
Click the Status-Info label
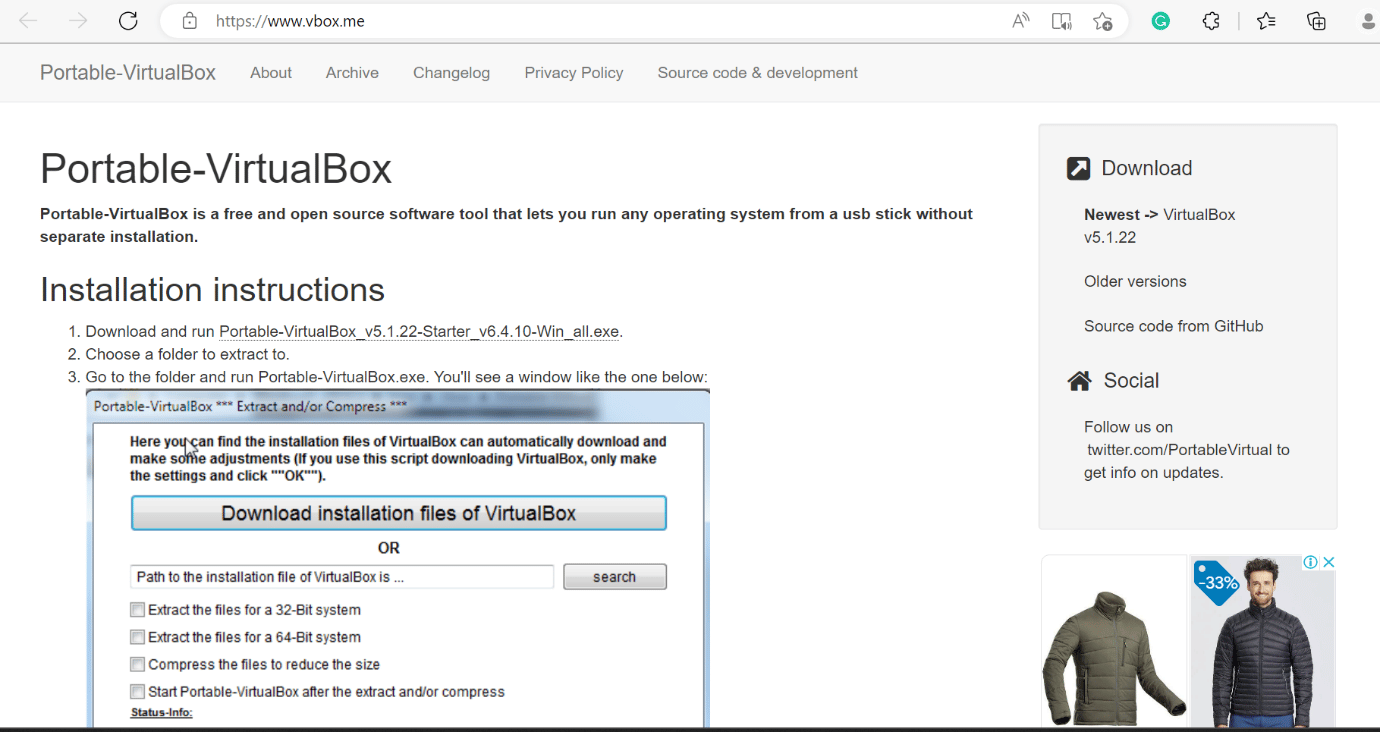pyautogui.click(x=161, y=713)
